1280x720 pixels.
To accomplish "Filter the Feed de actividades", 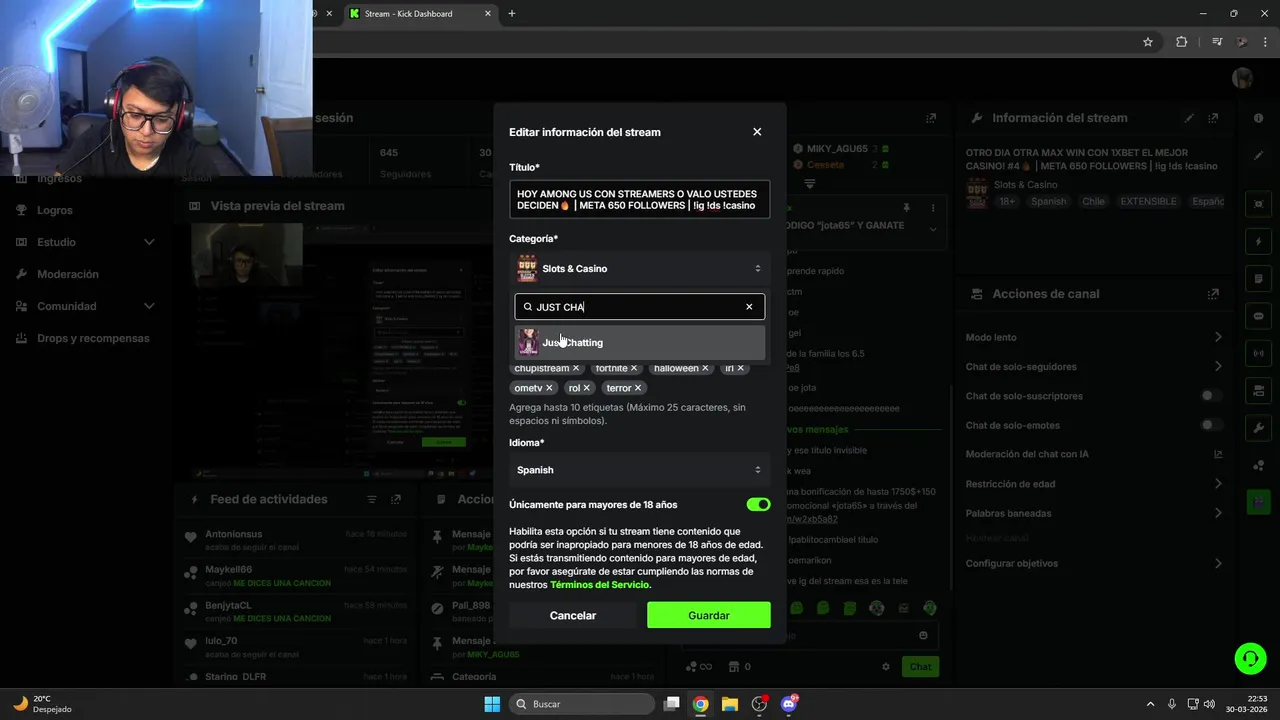I will (372, 499).
